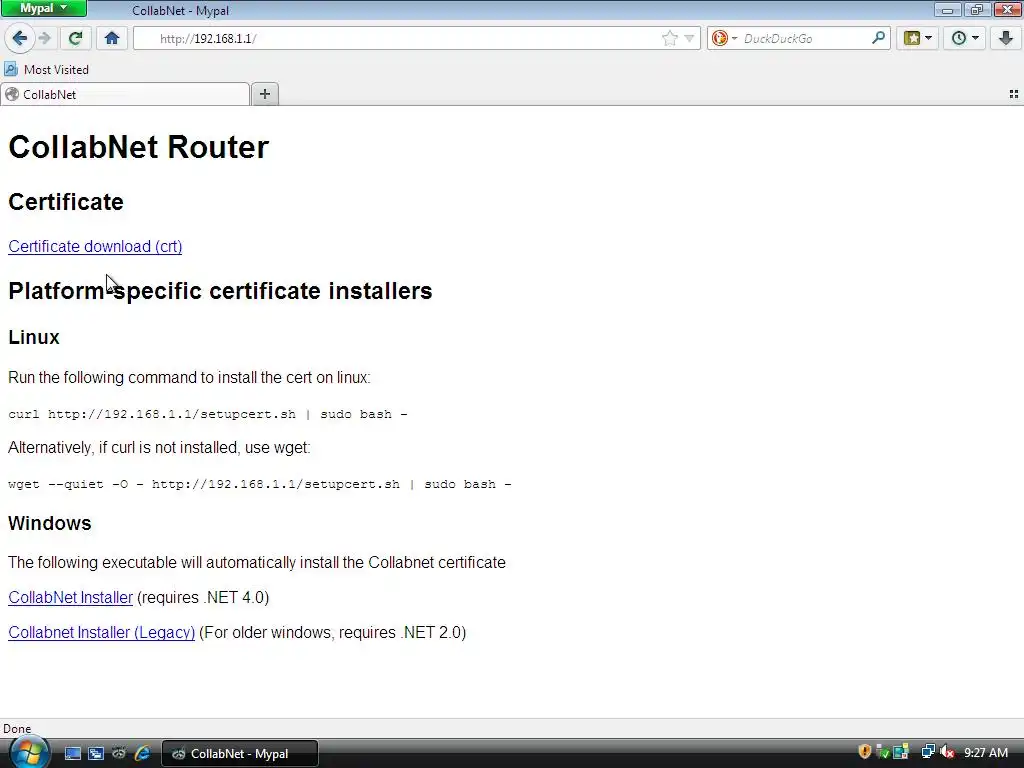Launch Mypal from the quick launch bar
The height and width of the screenshot is (768, 1024).
[x=119, y=754]
